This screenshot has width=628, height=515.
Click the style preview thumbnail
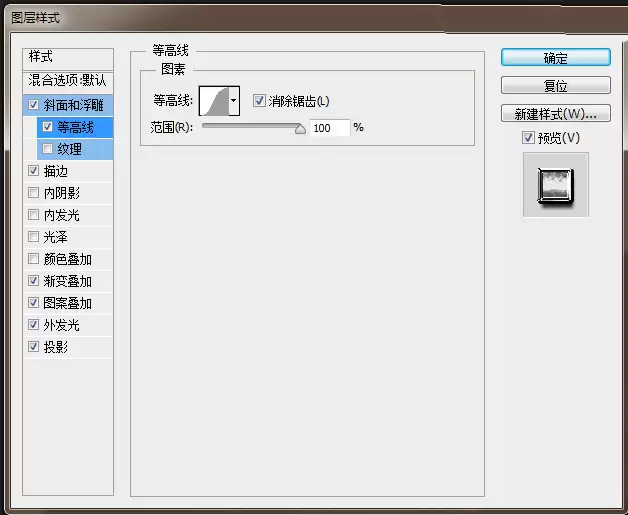[556, 185]
